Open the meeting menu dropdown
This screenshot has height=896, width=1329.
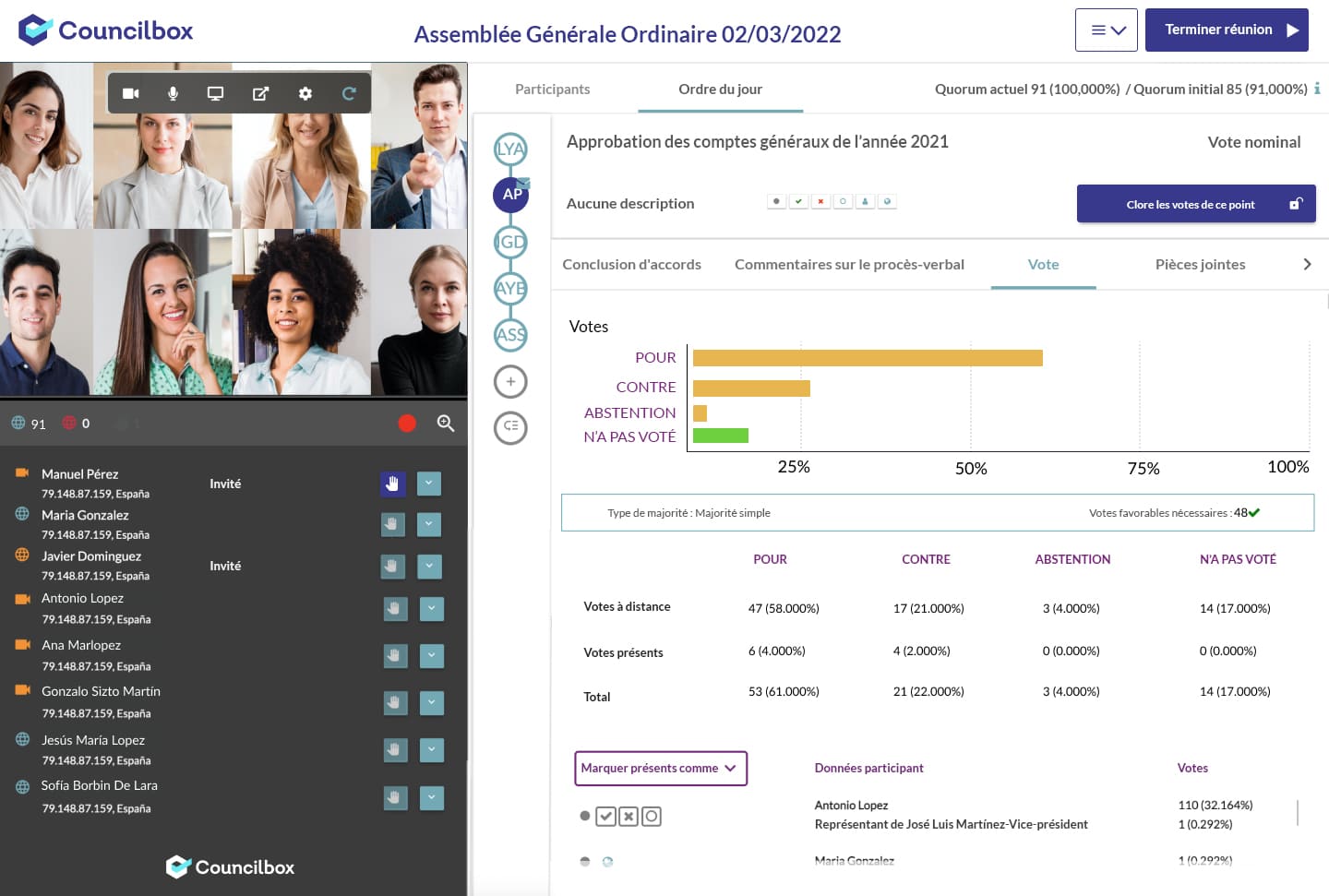[1107, 30]
